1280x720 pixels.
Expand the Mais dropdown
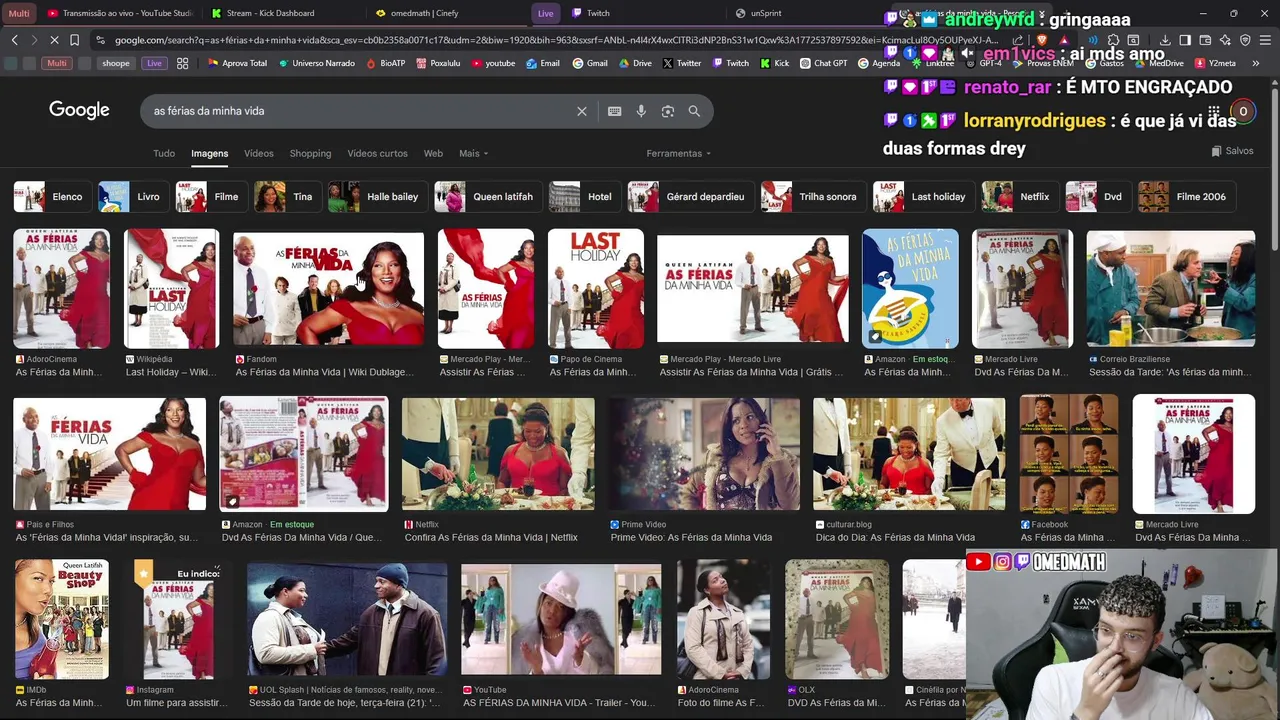point(473,153)
